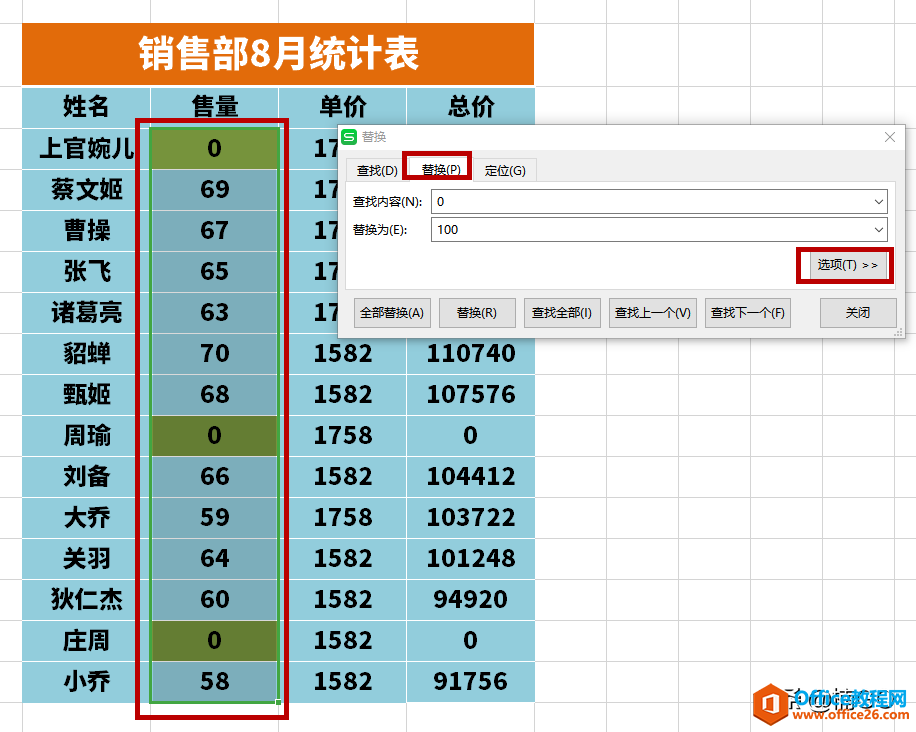Click the 查找全部(I) button
916x732 pixels.
562,313
